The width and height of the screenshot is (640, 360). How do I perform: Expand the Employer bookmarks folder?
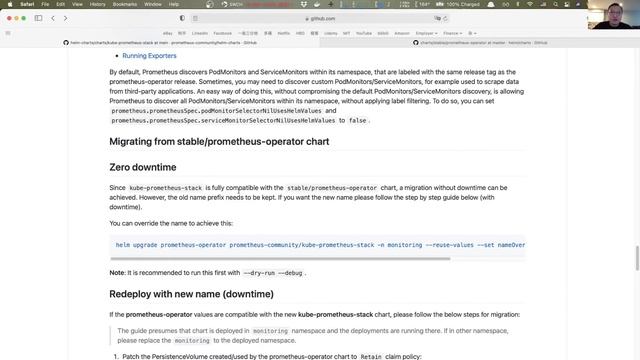(x=426, y=33)
